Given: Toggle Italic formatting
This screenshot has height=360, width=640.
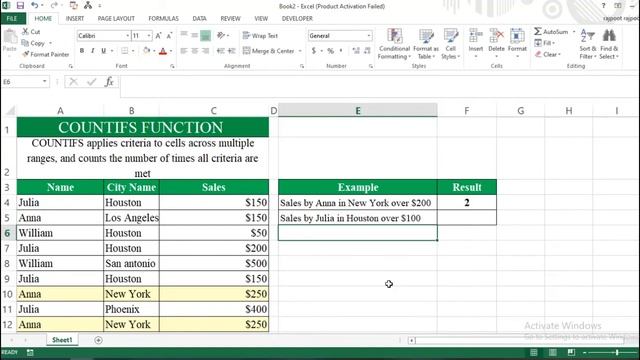Looking at the screenshot, I should click(x=93, y=51).
